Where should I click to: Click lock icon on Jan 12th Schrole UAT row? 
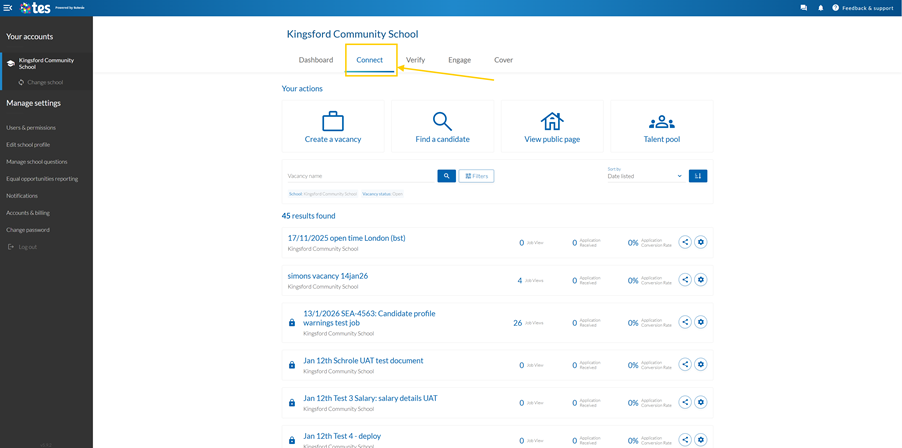click(292, 365)
